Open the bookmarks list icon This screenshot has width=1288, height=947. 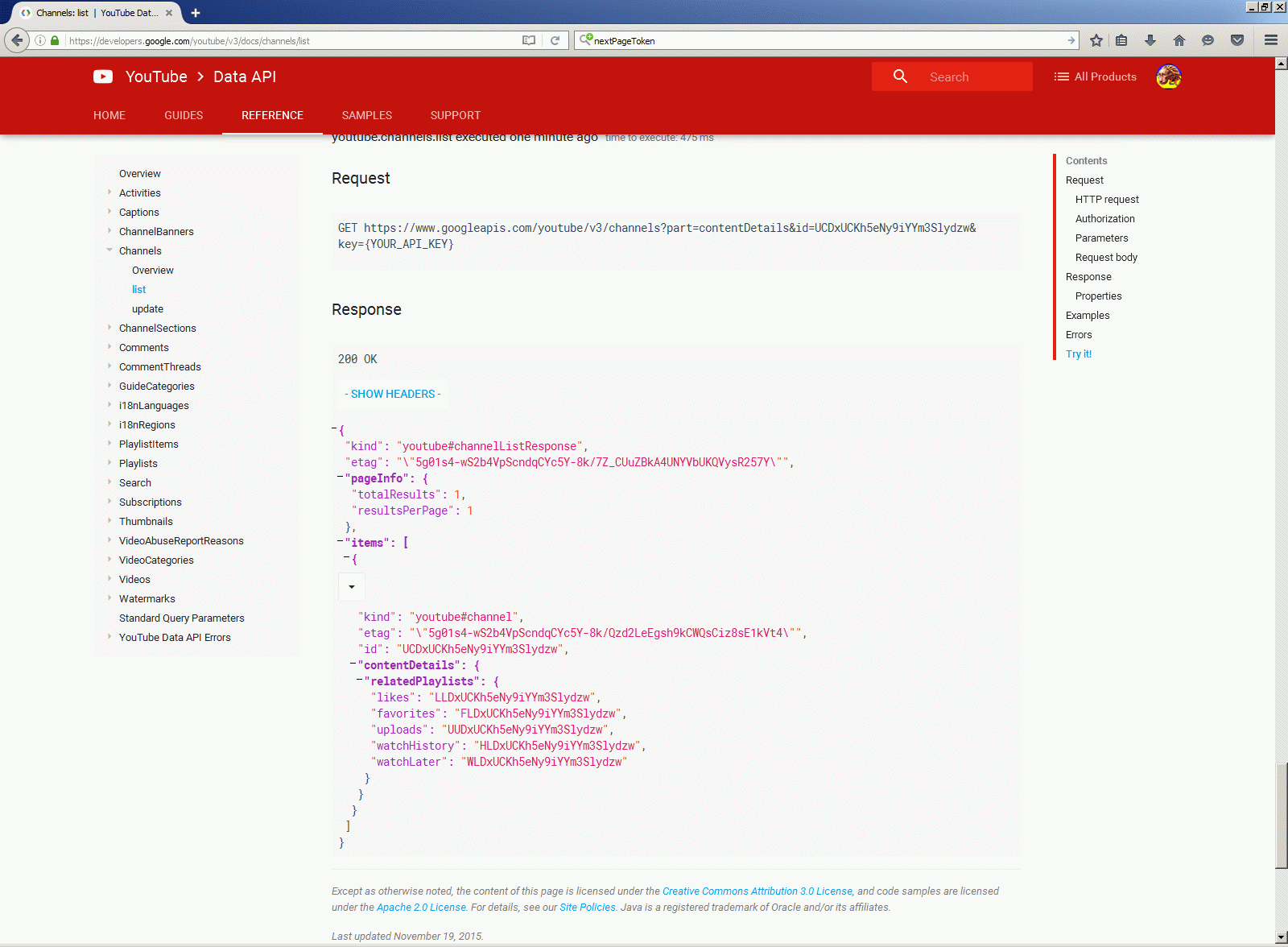(x=1121, y=40)
